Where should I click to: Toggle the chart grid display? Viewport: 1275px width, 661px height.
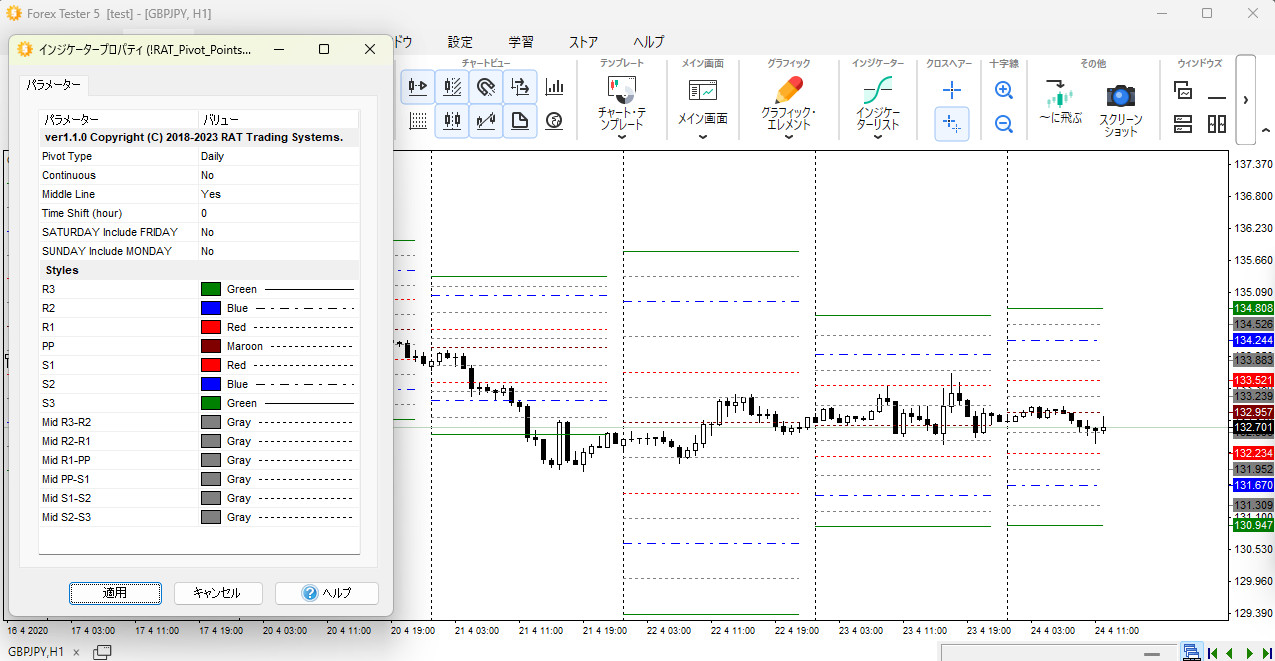[418, 121]
